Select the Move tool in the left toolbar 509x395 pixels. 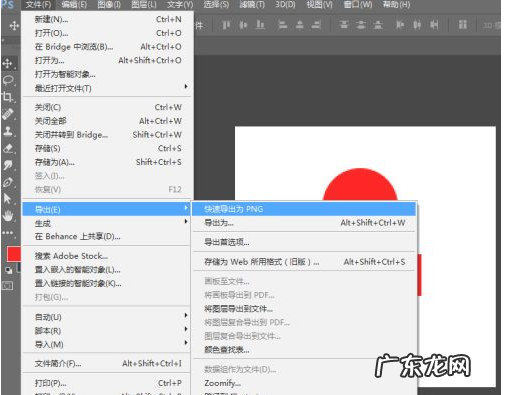(x=8, y=63)
